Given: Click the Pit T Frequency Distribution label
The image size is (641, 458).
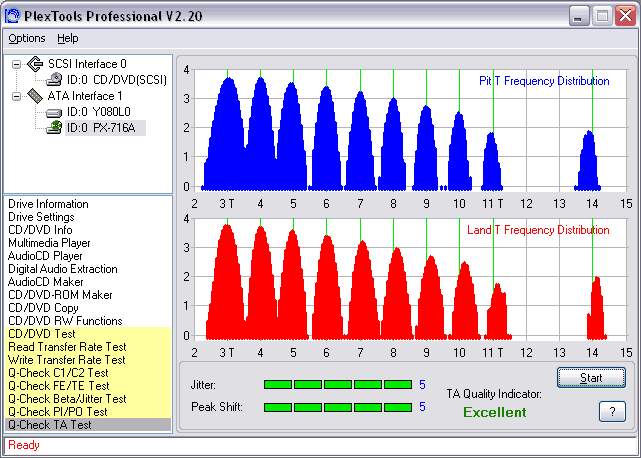Looking at the screenshot, I should [544, 81].
